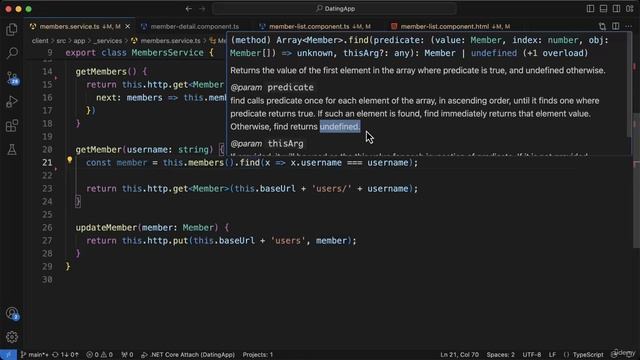Click highlighted 'undefined.' in hover tooltip
The image size is (640, 360).
(340, 127)
